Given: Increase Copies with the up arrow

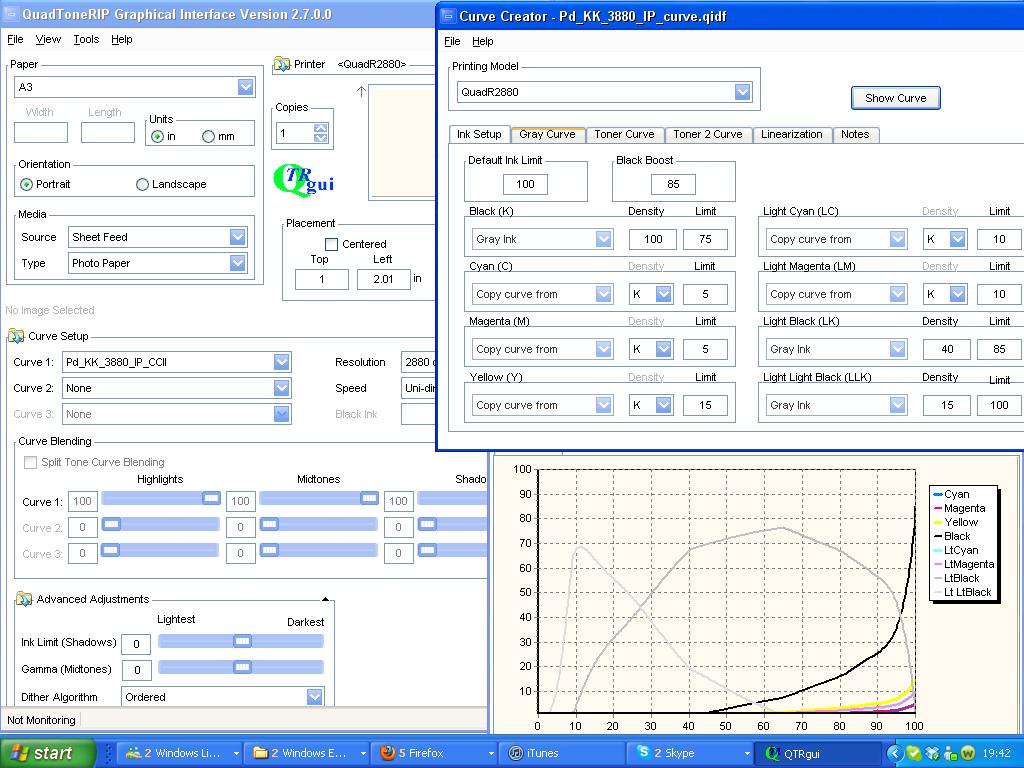Looking at the screenshot, I should pyautogui.click(x=321, y=128).
